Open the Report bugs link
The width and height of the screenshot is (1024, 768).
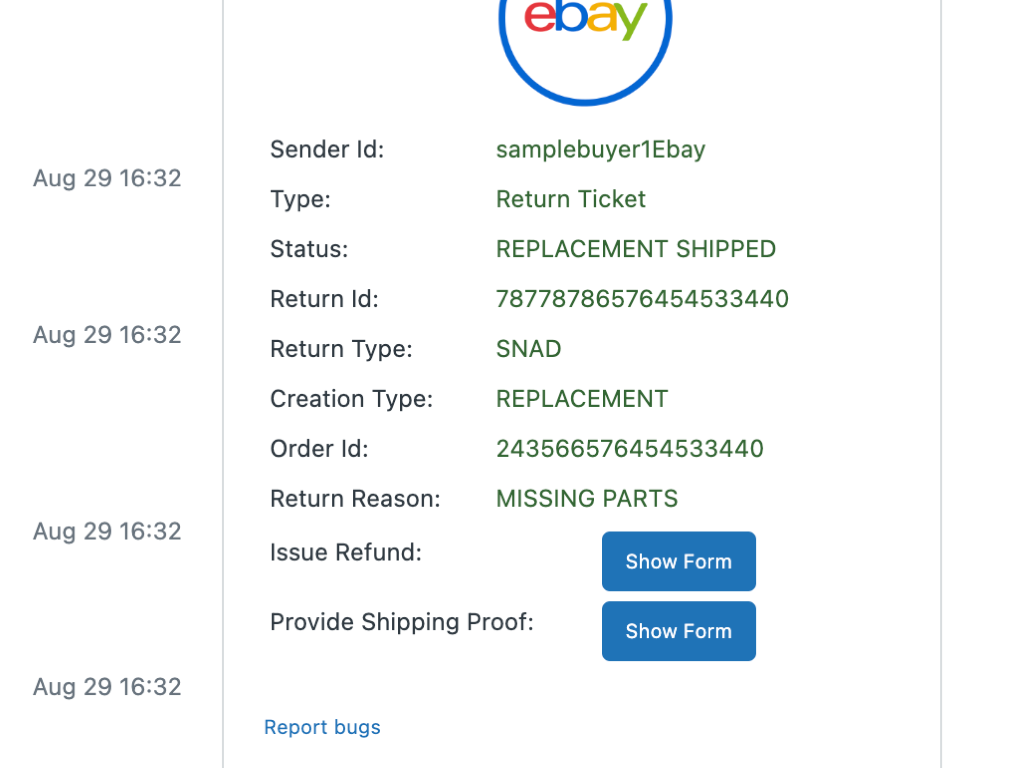322,727
